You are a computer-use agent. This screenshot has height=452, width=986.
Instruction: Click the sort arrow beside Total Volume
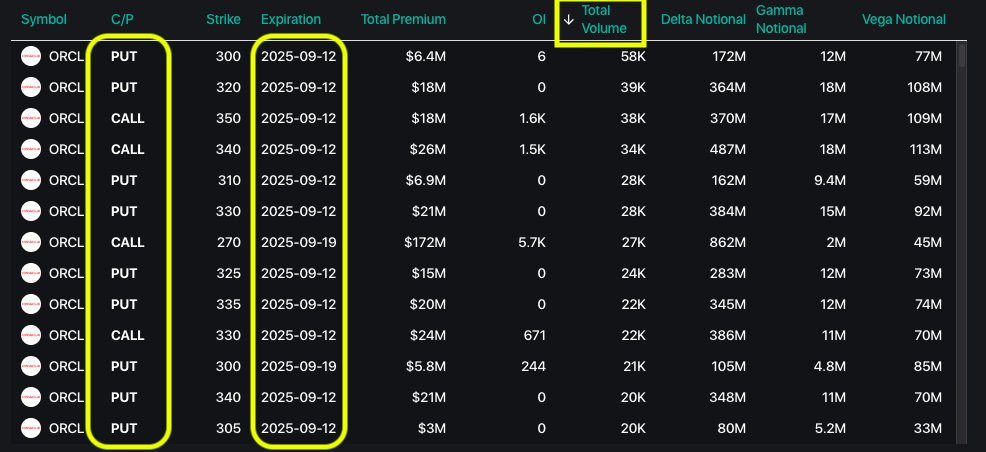(x=568, y=19)
